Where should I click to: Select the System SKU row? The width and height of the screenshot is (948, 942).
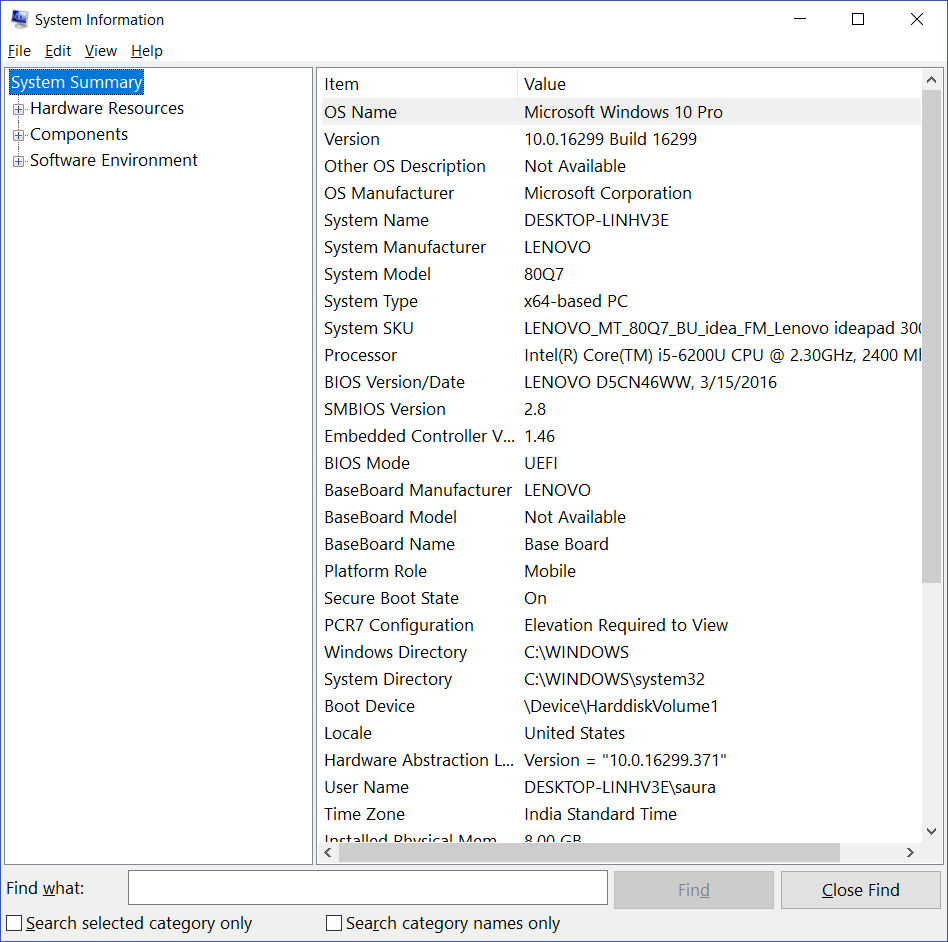pyautogui.click(x=621, y=328)
